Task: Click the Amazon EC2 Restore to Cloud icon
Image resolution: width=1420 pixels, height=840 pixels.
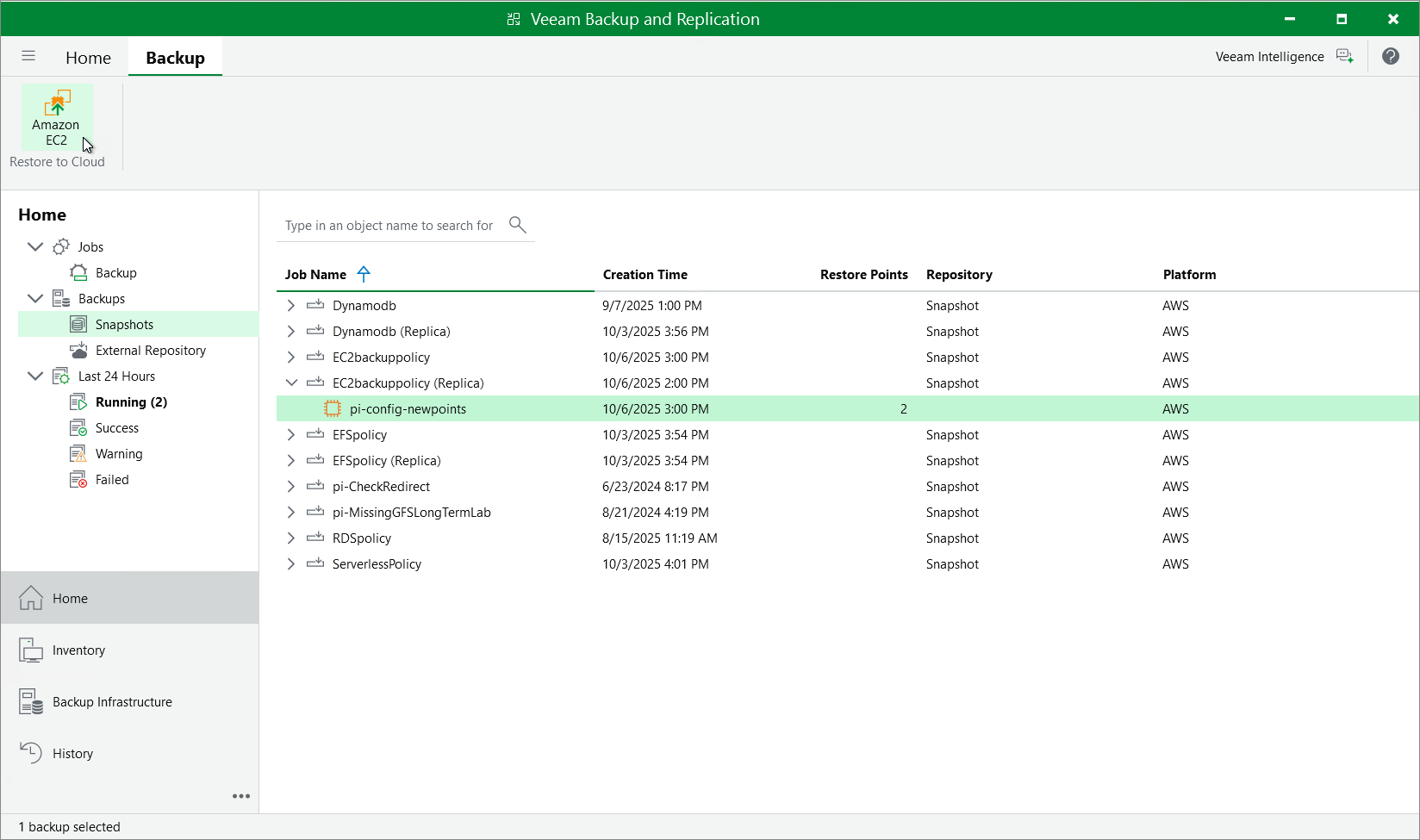Action: (56, 116)
